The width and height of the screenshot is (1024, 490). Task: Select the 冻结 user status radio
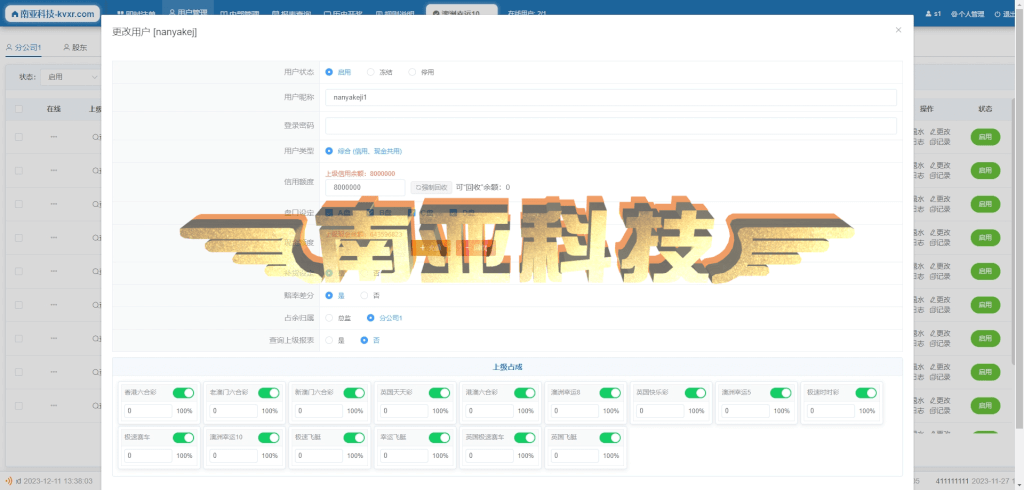click(371, 73)
